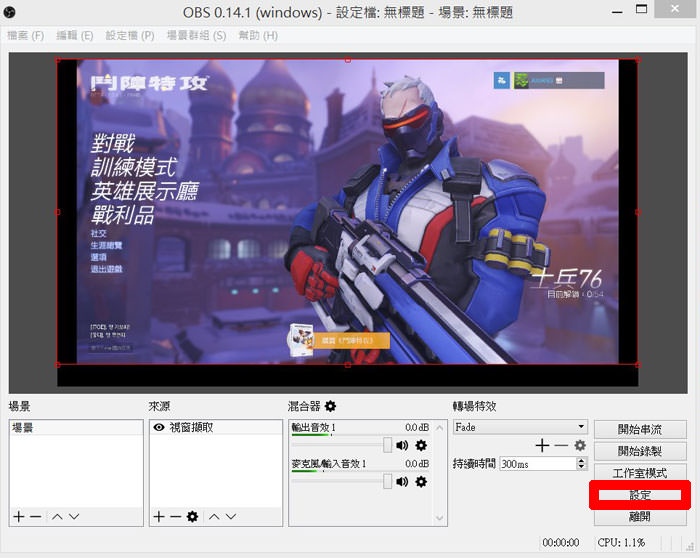Move source up with arrow
700x558 pixels.
pos(214,516)
